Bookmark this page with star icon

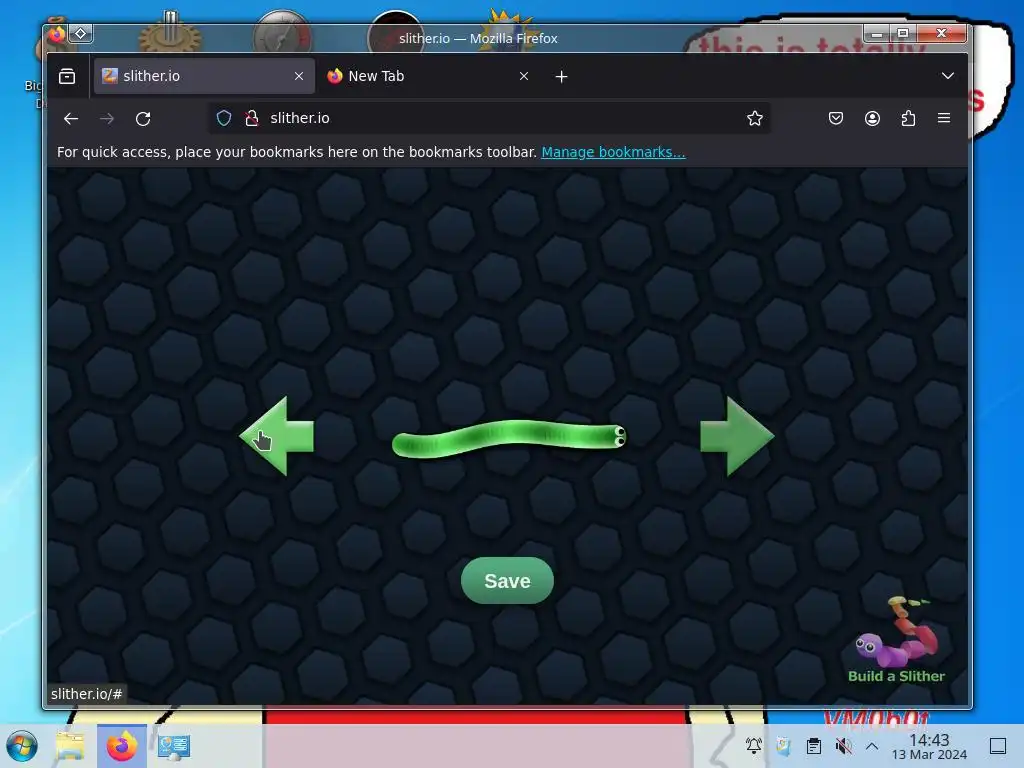(x=755, y=118)
